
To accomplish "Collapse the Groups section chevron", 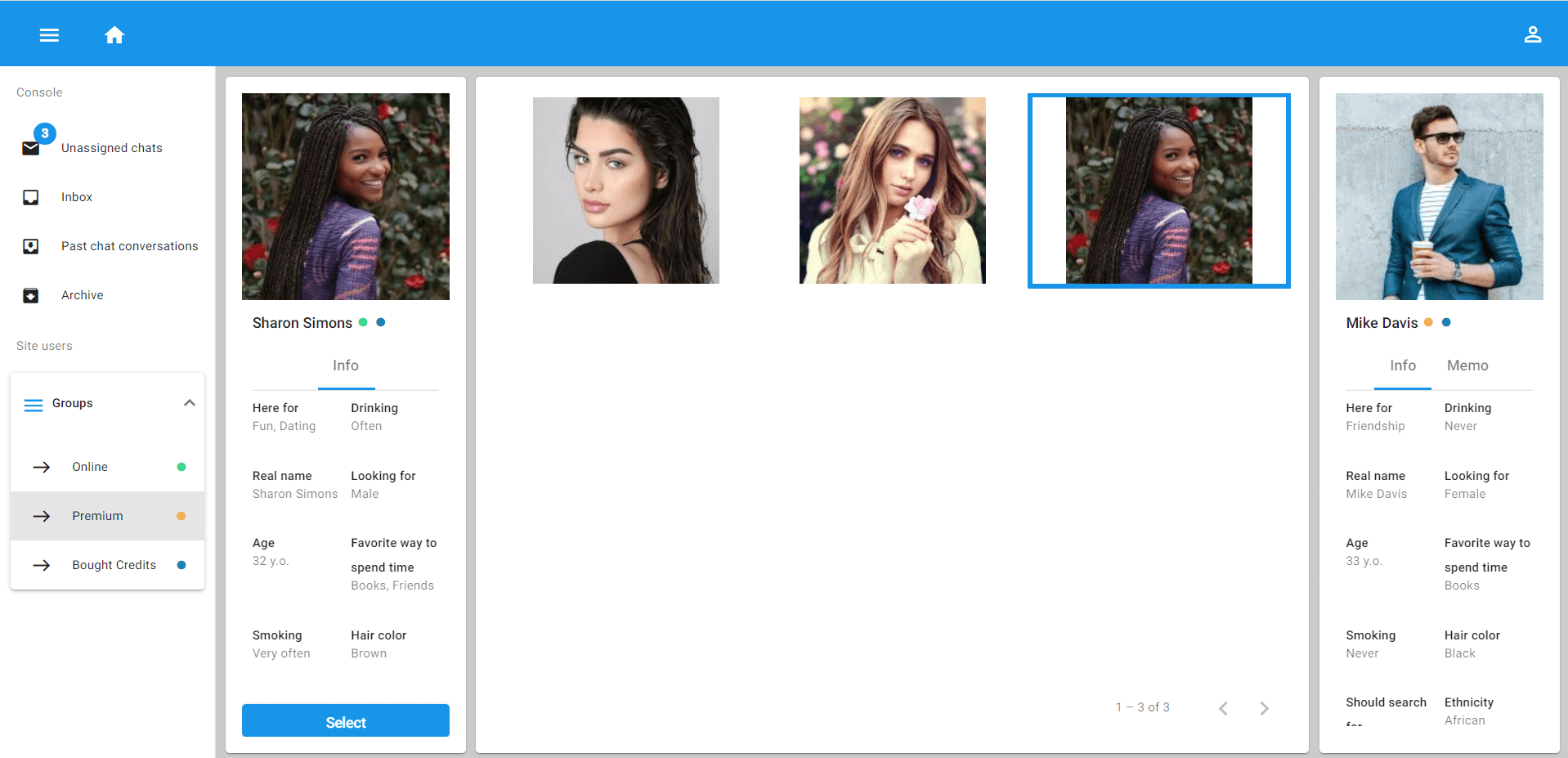I will coord(189,403).
